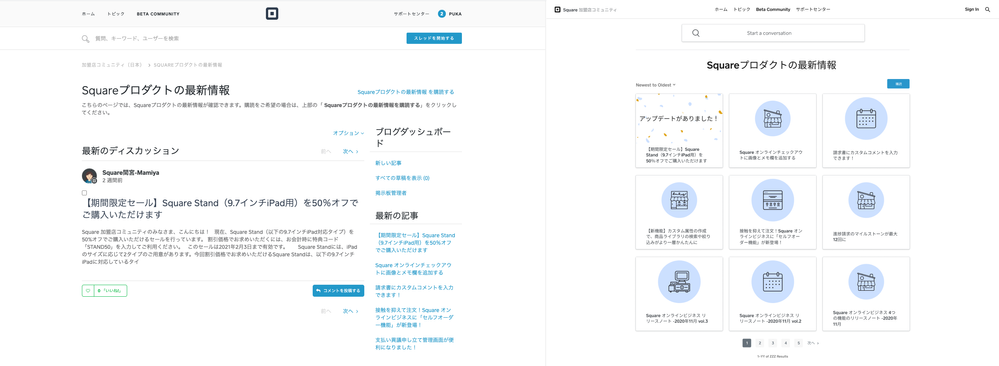Open sidebar article 接触を抑えて注文
The width and height of the screenshot is (999, 366).
(x=414, y=318)
